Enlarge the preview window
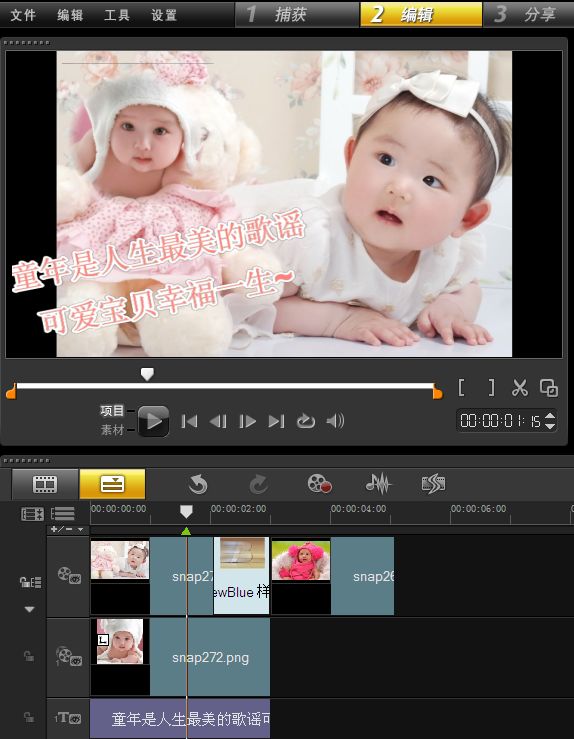This screenshot has height=739, width=574. 549,388
